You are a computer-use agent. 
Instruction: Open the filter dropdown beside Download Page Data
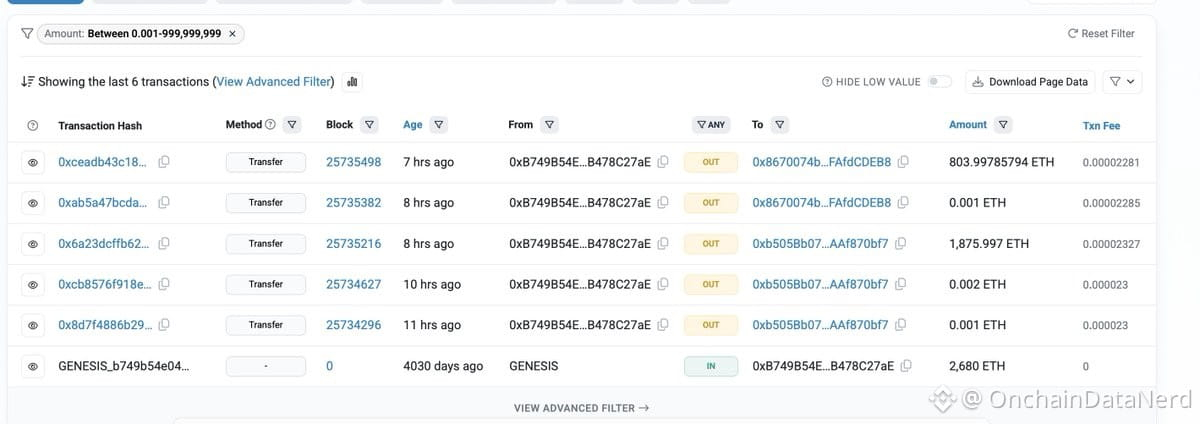1122,82
